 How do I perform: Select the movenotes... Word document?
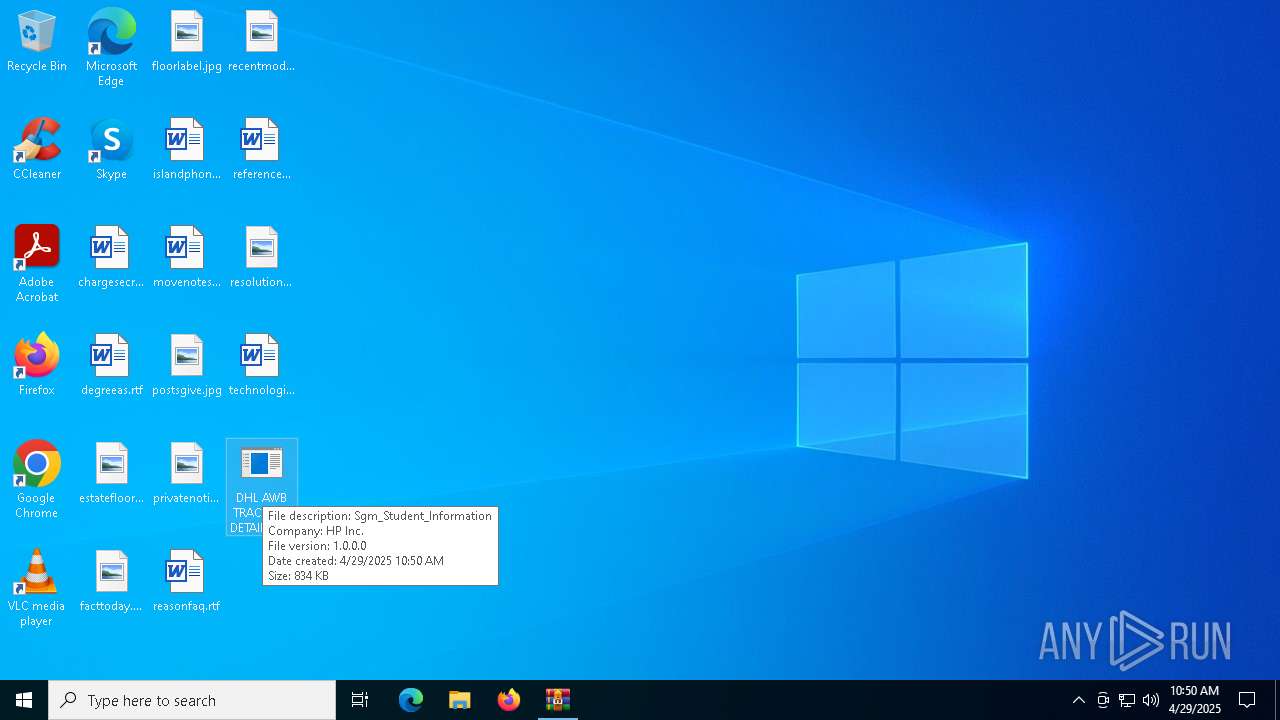pos(187,258)
